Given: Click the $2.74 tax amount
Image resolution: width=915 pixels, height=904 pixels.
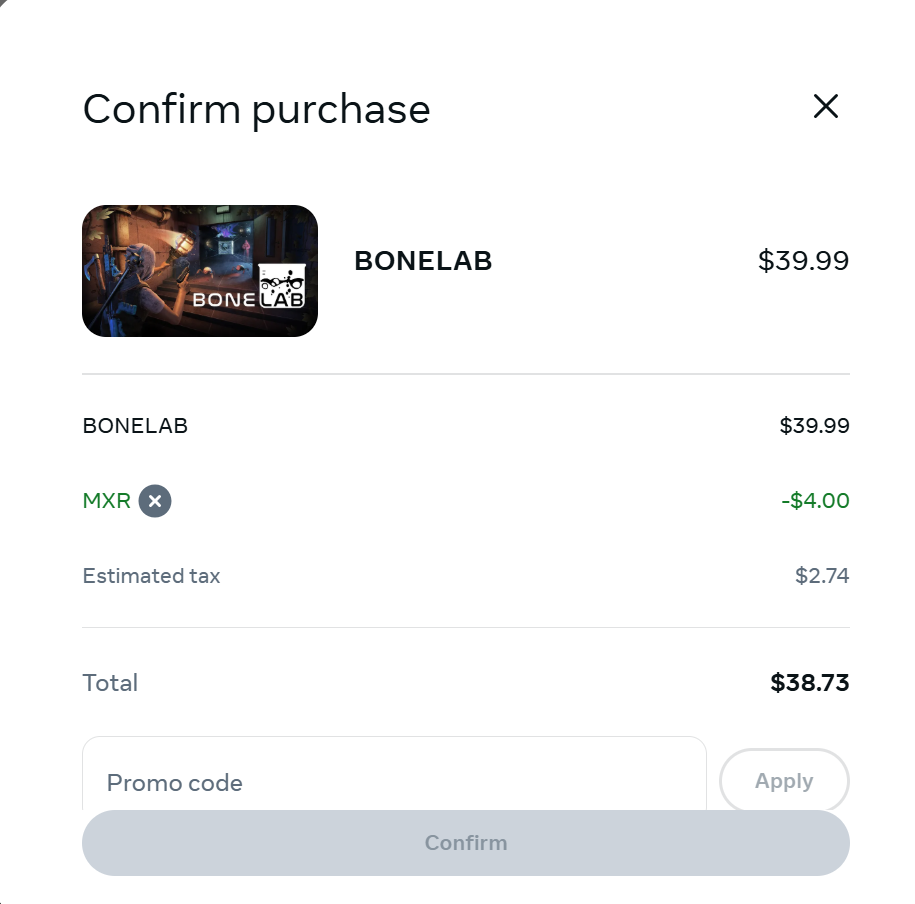Looking at the screenshot, I should (822, 576).
